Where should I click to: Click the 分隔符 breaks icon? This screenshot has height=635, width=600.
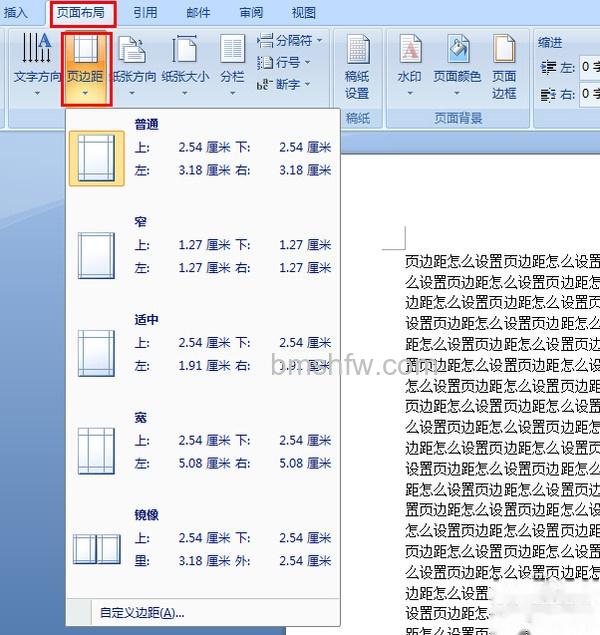[265, 40]
